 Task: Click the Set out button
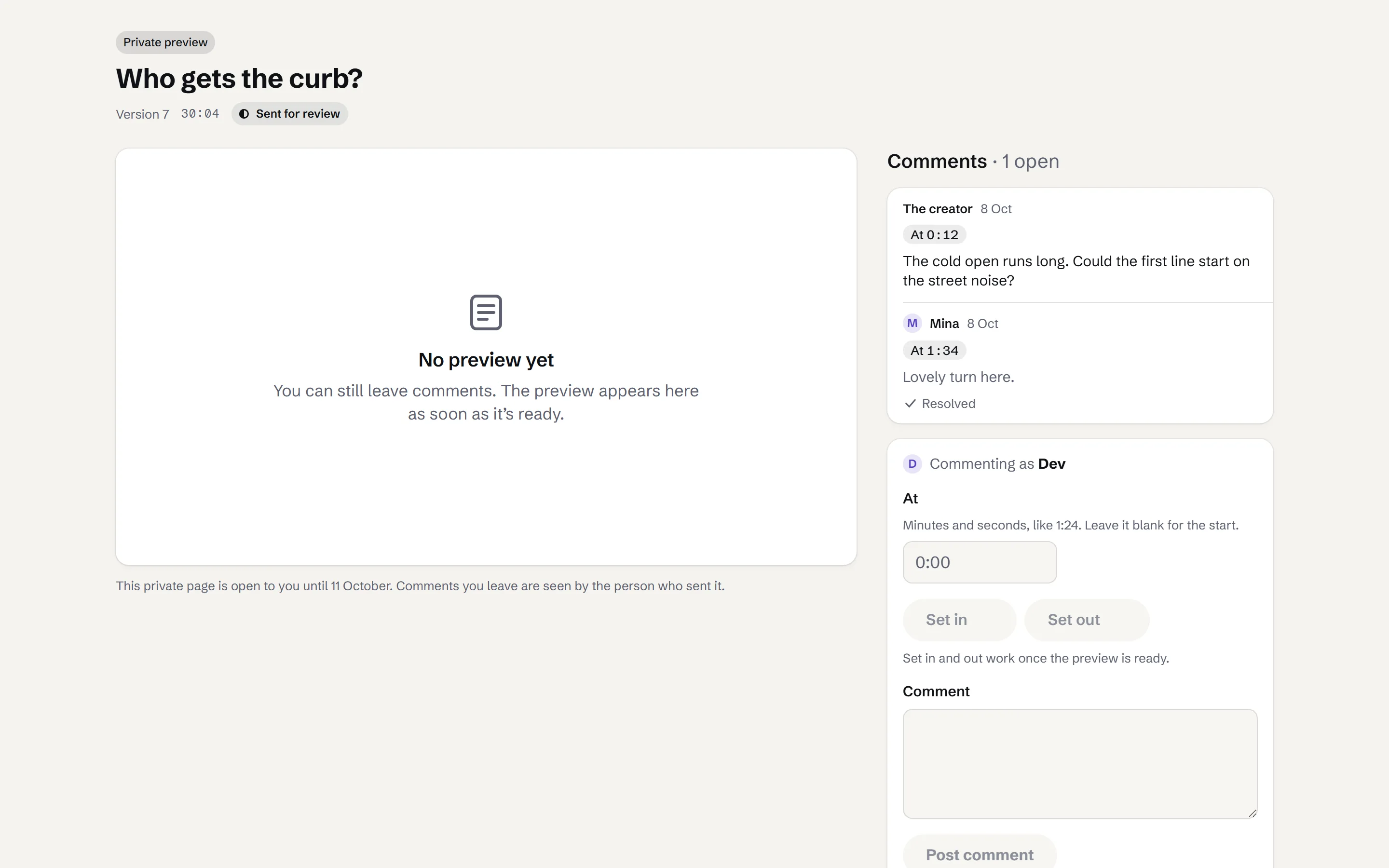click(x=1087, y=620)
